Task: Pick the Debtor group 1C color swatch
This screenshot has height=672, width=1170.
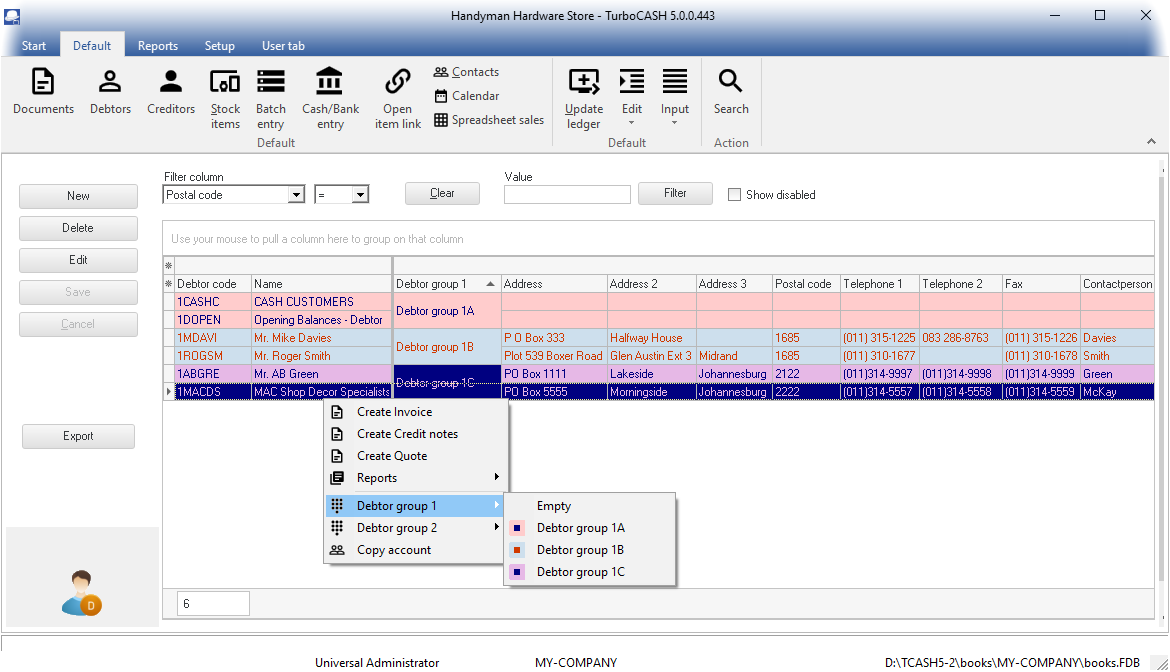Action: pos(518,572)
